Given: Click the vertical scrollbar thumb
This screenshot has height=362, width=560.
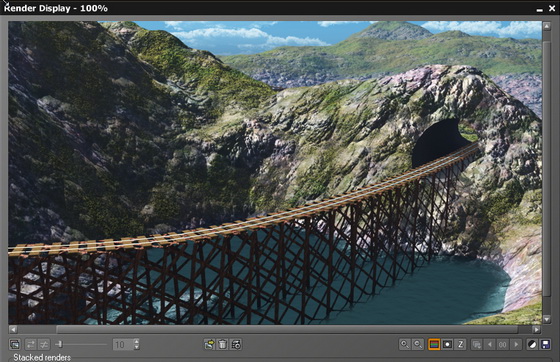Looking at the screenshot, I should point(547,169).
